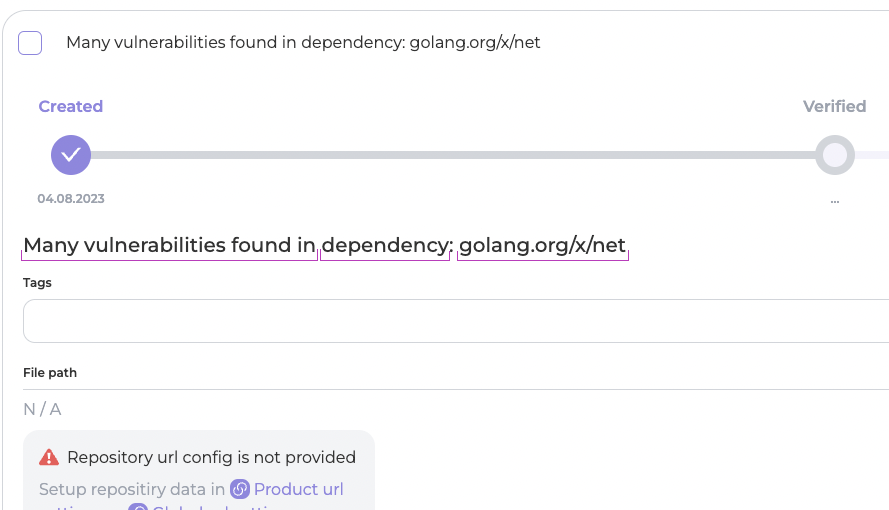Click the word "dependency:" in the heading
The width and height of the screenshot is (889, 510).
386,245
